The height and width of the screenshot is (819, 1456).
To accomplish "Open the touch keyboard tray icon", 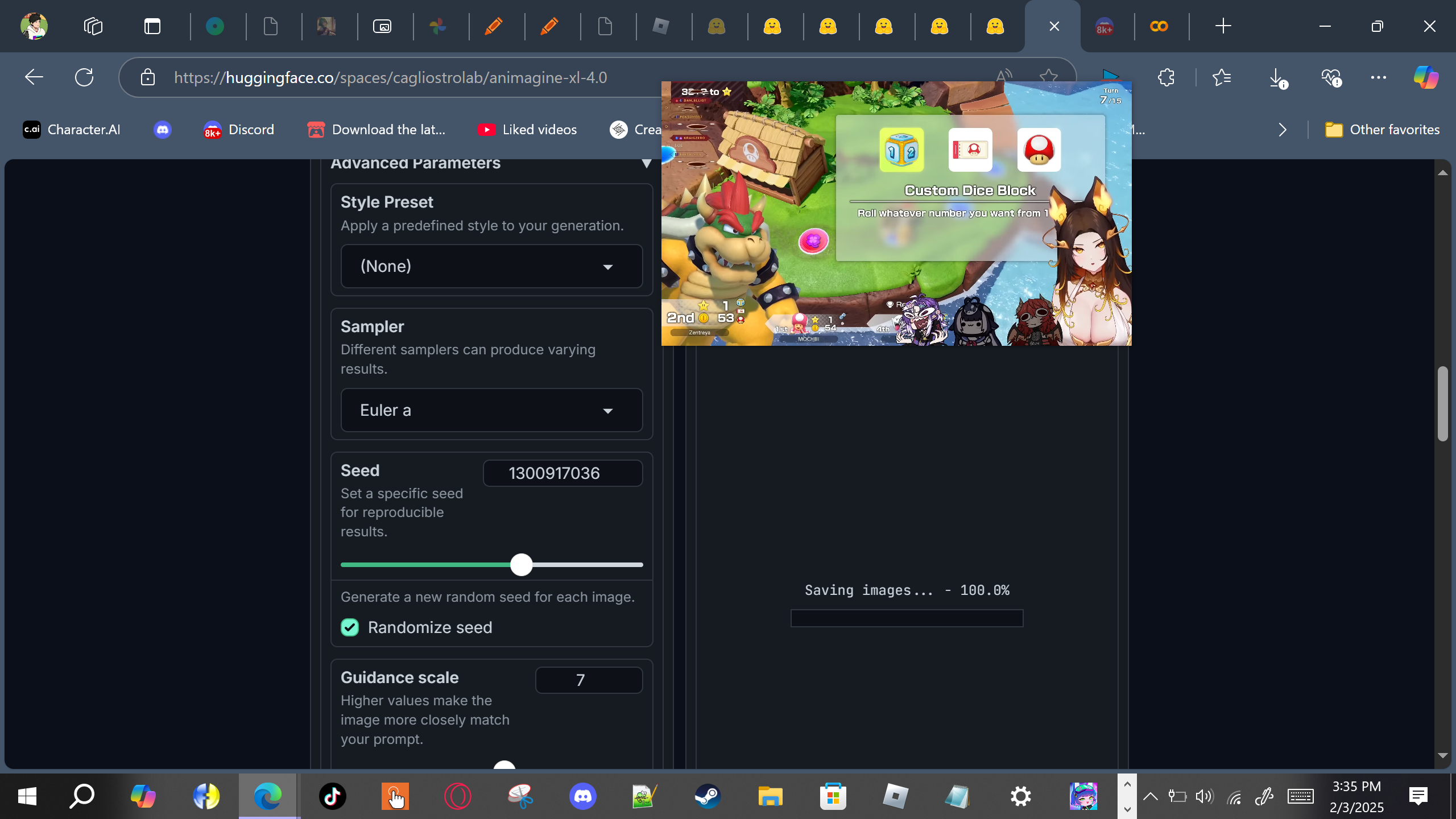I will click(1300, 796).
